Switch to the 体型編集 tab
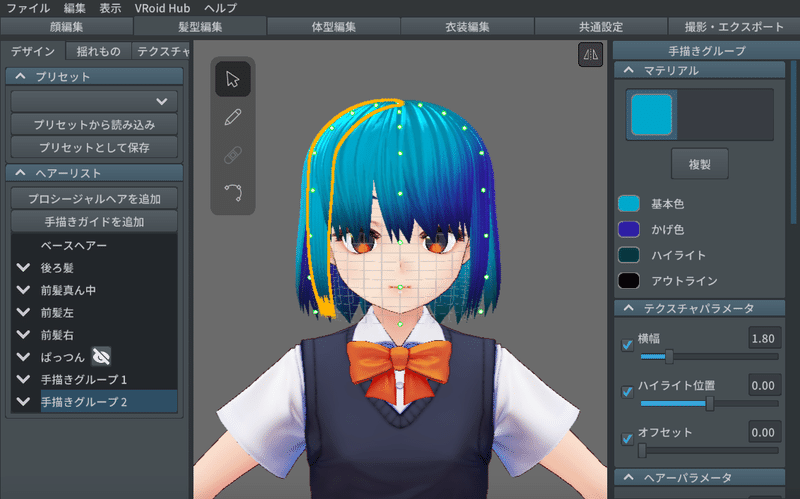Screen dimensions: 800x499 (334, 27)
